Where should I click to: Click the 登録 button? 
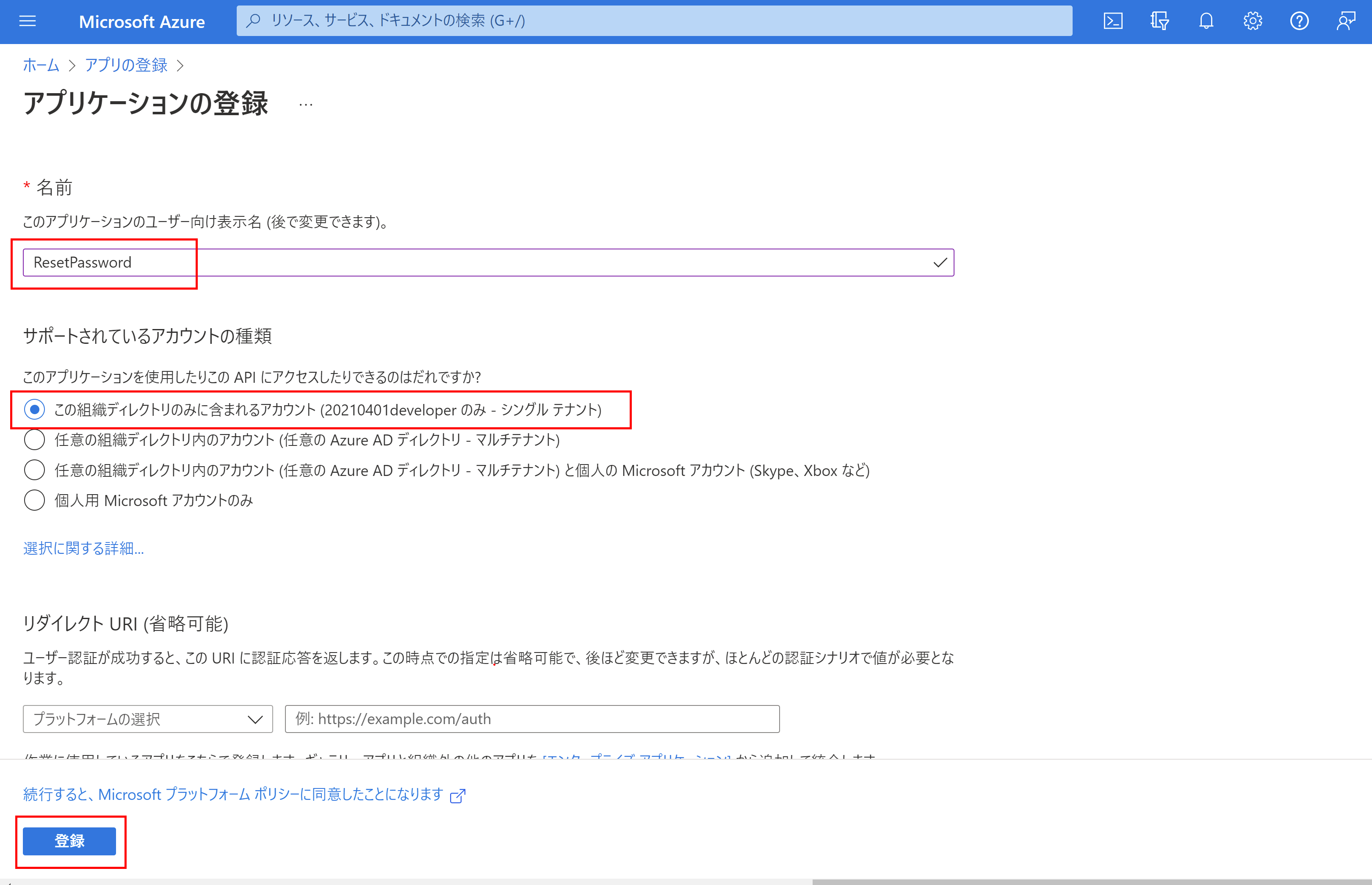(69, 841)
